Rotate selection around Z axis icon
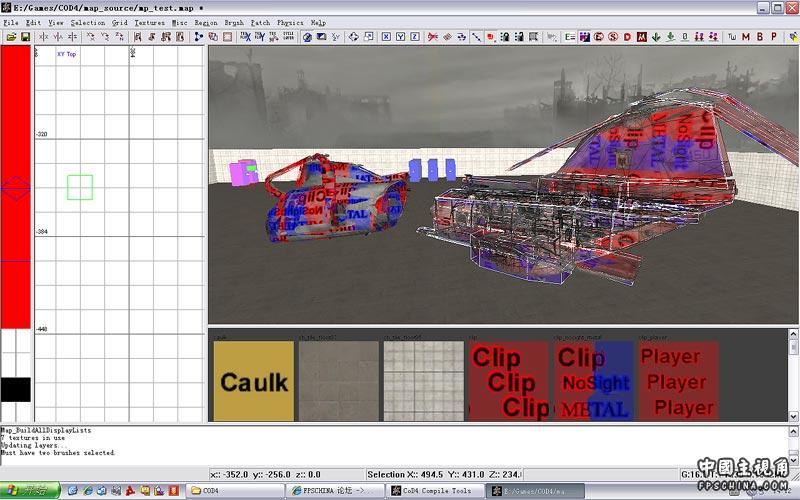 click(x=119, y=37)
